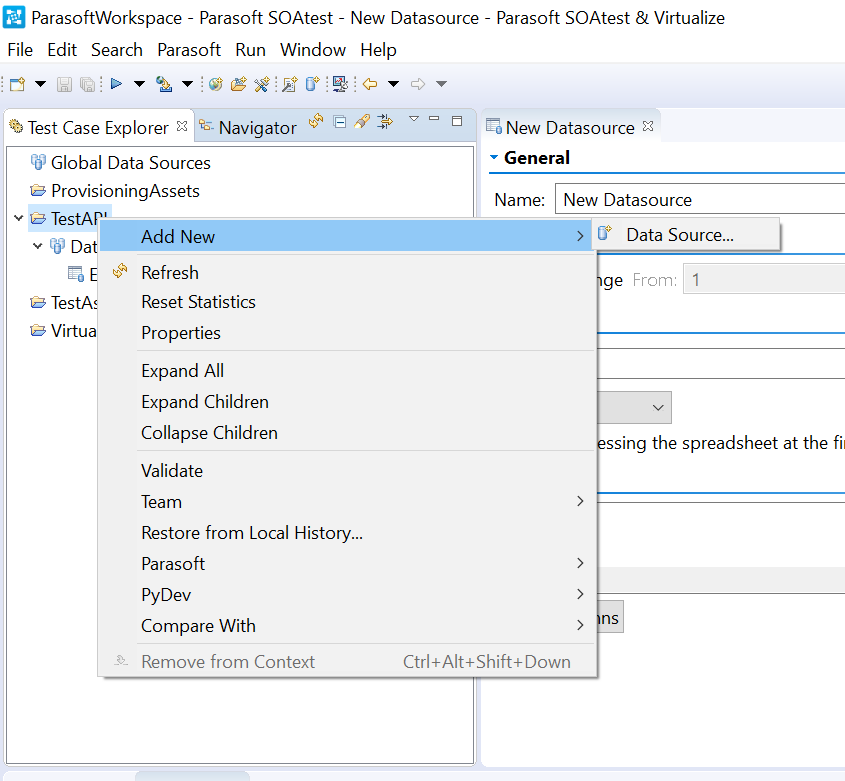Open the Run menu
845x781 pixels.
coord(251,50)
